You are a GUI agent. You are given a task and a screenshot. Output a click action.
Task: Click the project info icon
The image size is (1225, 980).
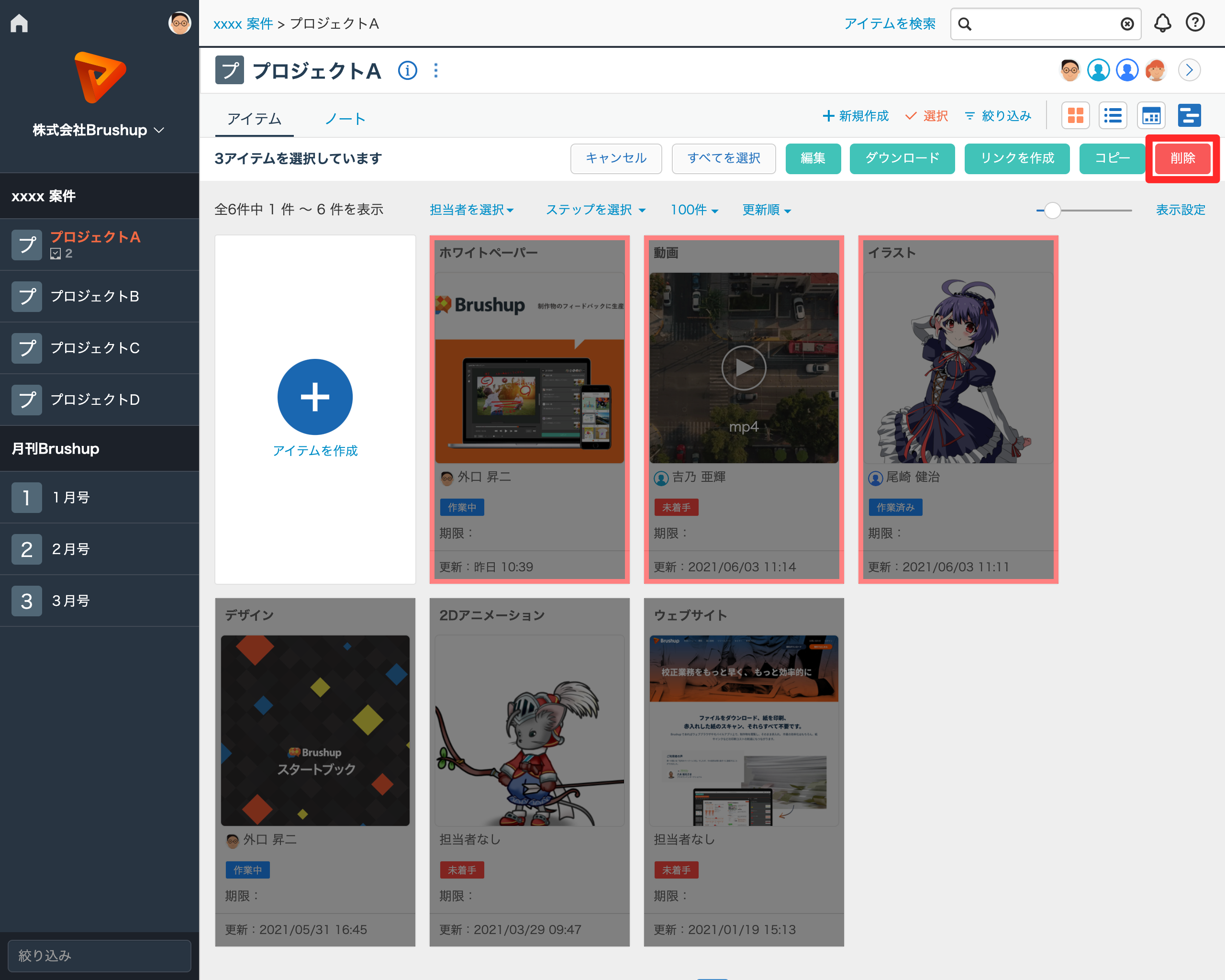point(407,70)
